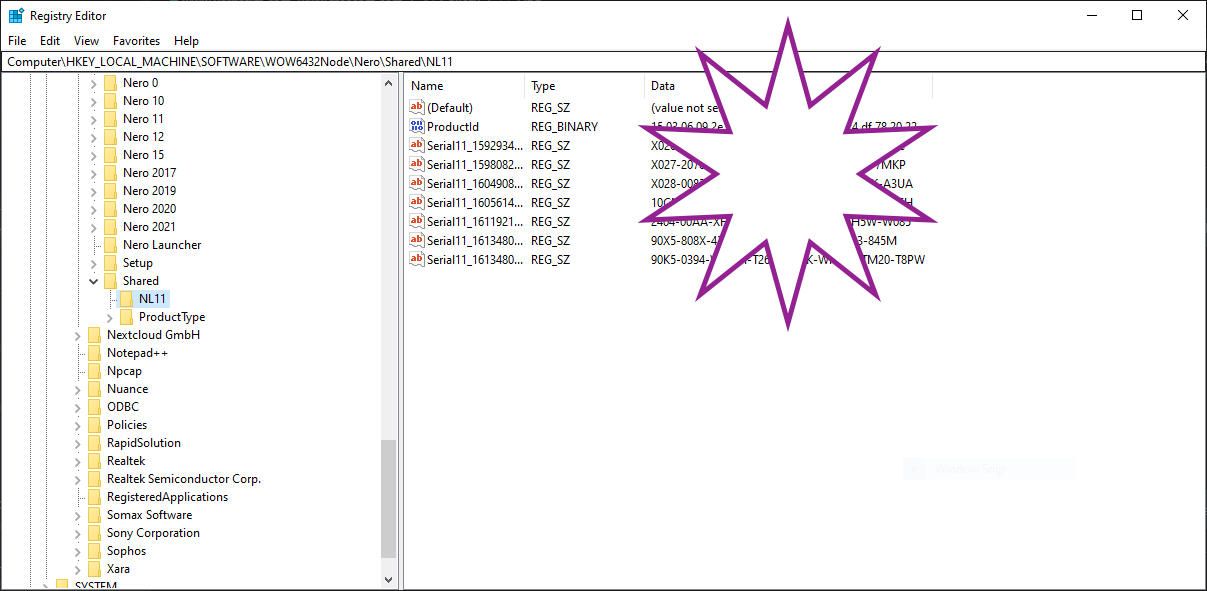The height and width of the screenshot is (591, 1207).
Task: Open the Edit menu
Action: pos(50,41)
